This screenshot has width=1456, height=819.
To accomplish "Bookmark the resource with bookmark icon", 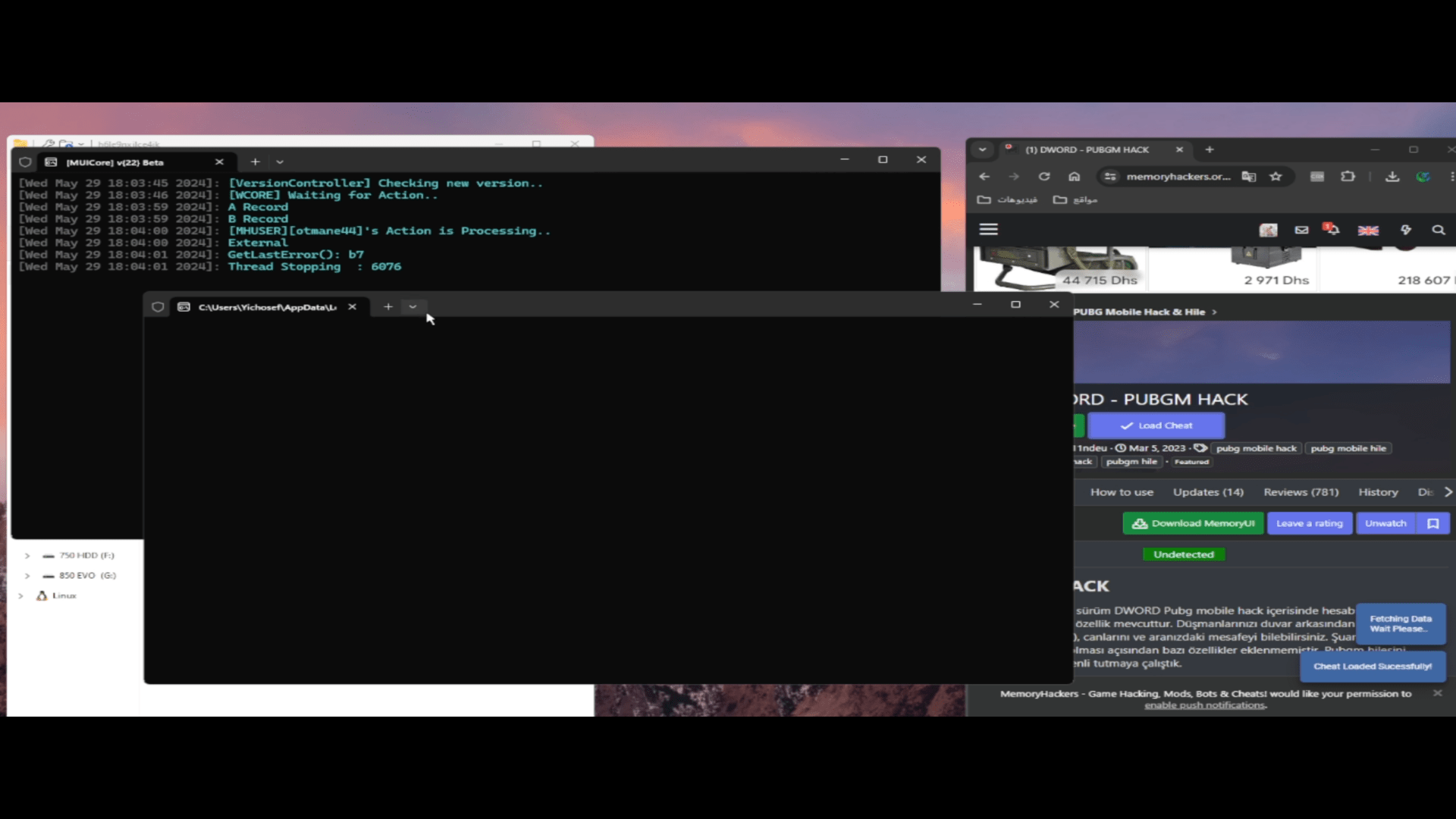I will click(1433, 523).
